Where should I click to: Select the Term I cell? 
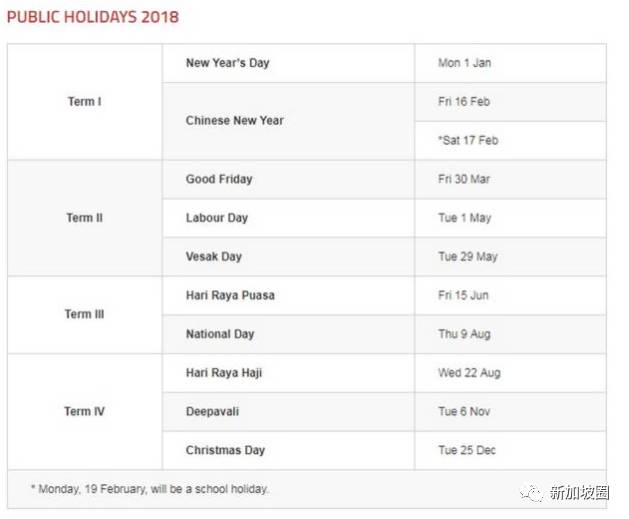(x=84, y=102)
